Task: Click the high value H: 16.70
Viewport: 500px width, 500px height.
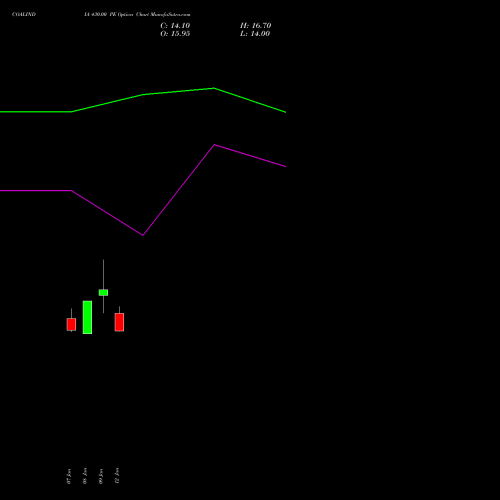Action: pos(255,26)
